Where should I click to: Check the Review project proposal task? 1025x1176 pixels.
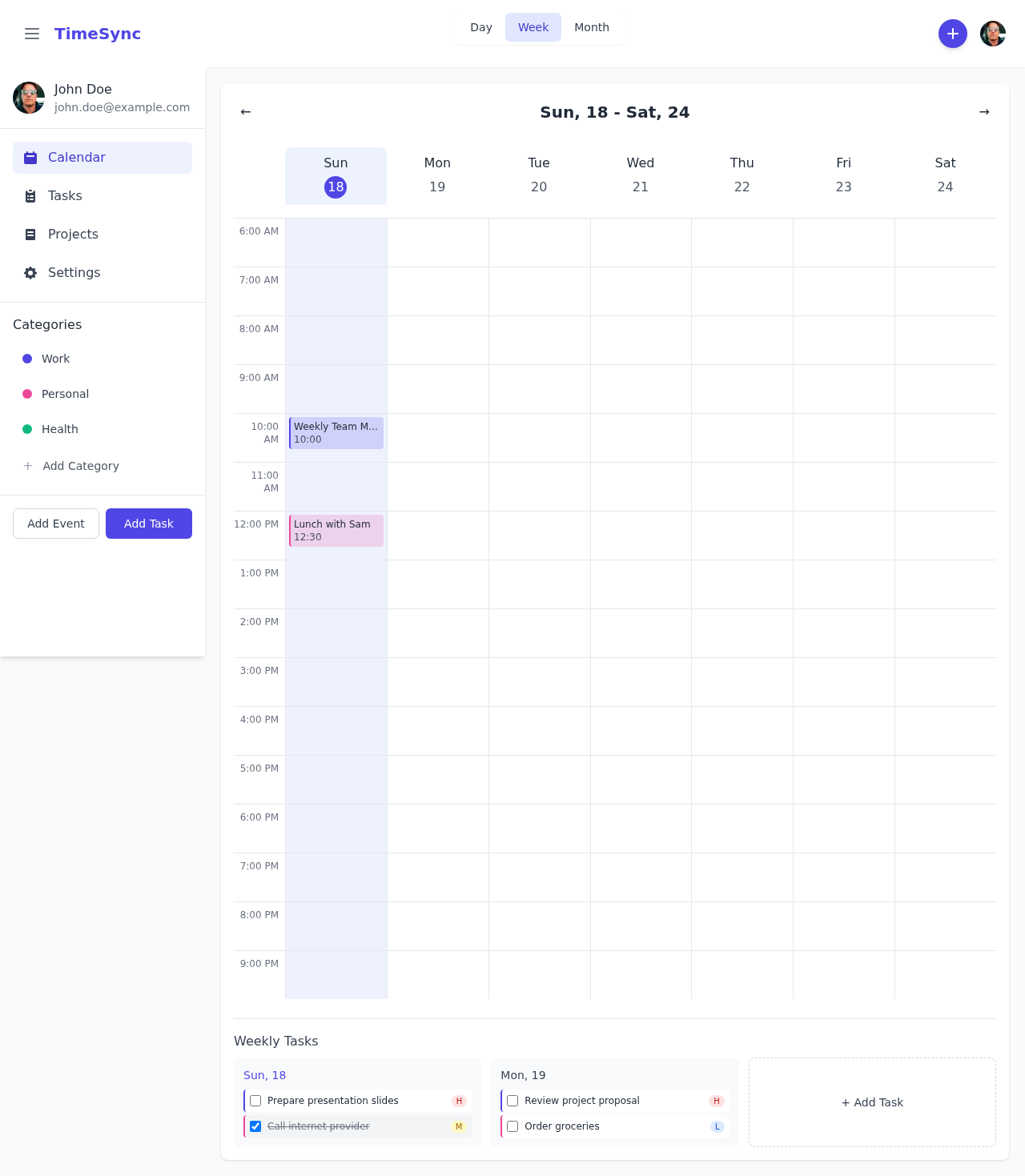(512, 1101)
